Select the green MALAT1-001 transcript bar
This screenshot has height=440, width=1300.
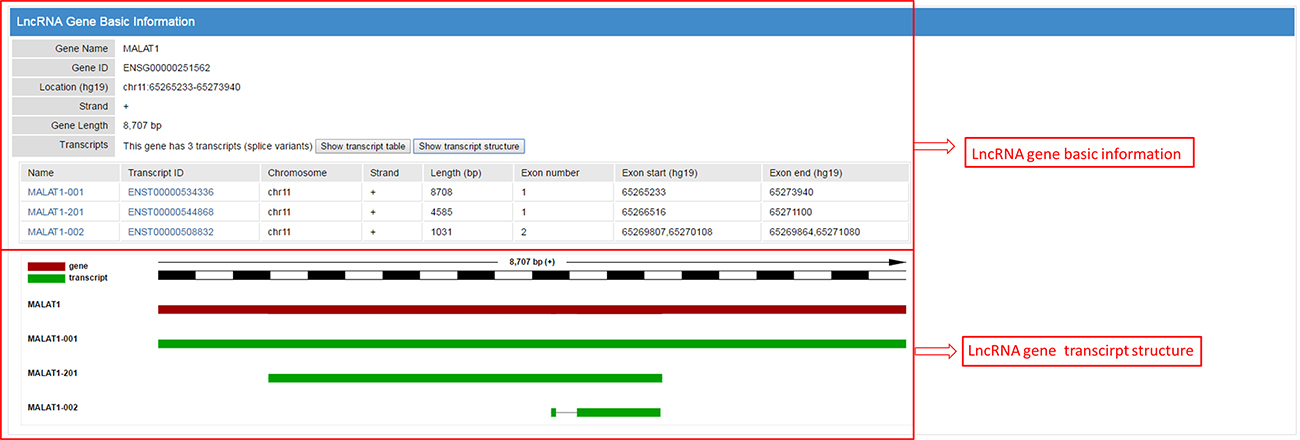[x=531, y=344]
